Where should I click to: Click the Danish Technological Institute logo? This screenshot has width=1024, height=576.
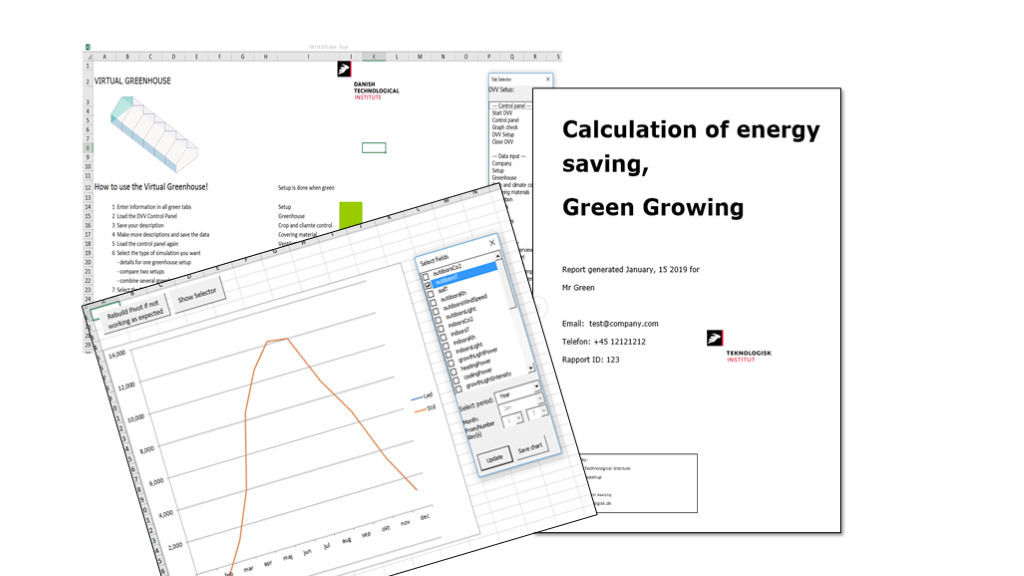coord(344,70)
